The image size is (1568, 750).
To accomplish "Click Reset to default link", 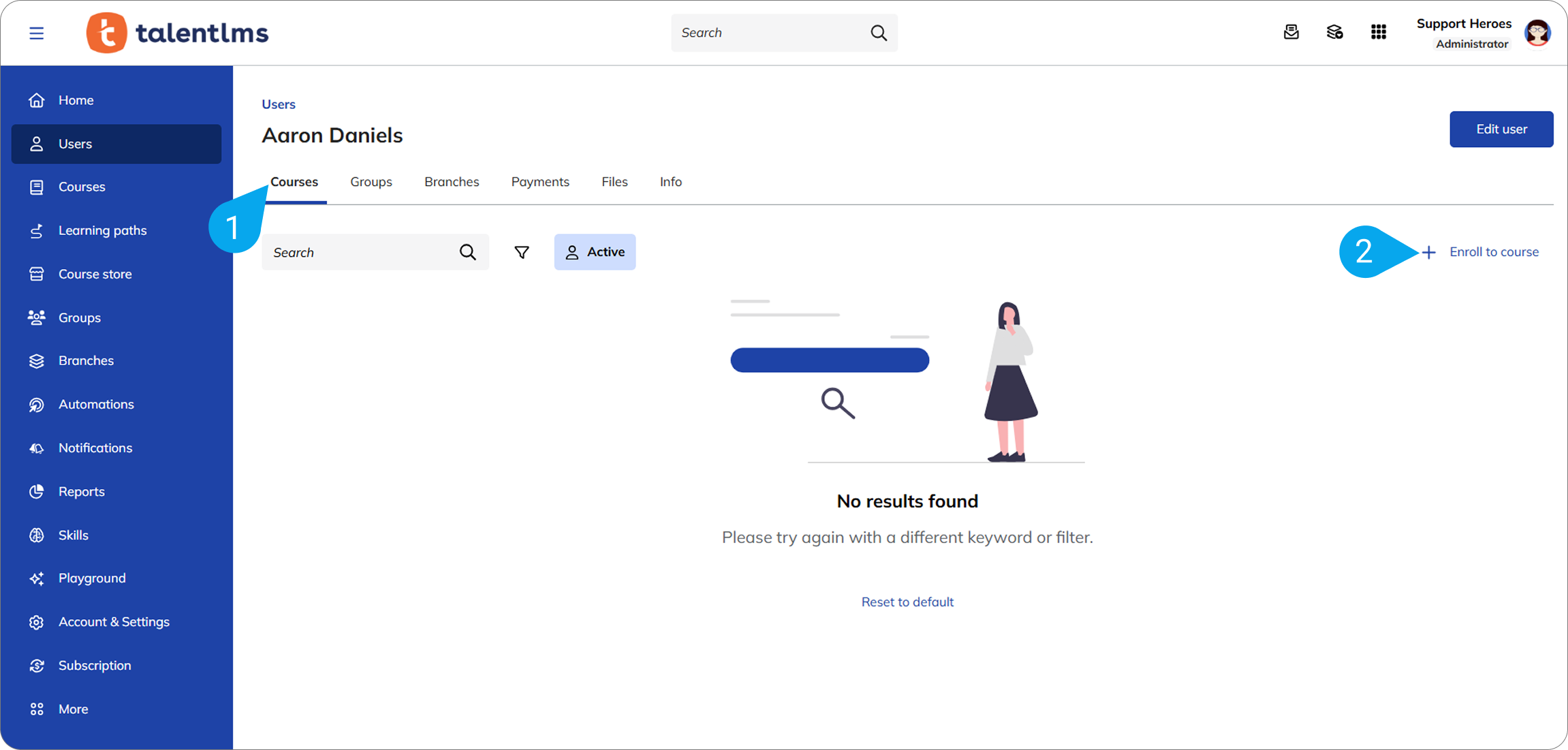I will 907,601.
